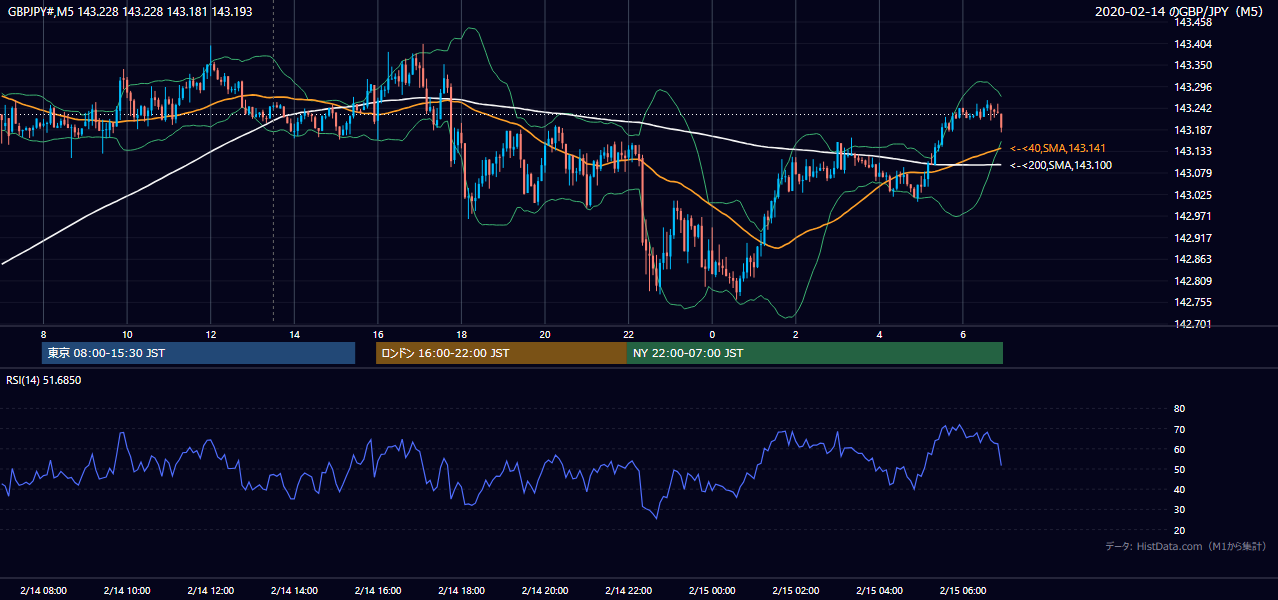1278x600 pixels.
Task: Click the 2/14 16:00 date label
Action: click(377, 591)
